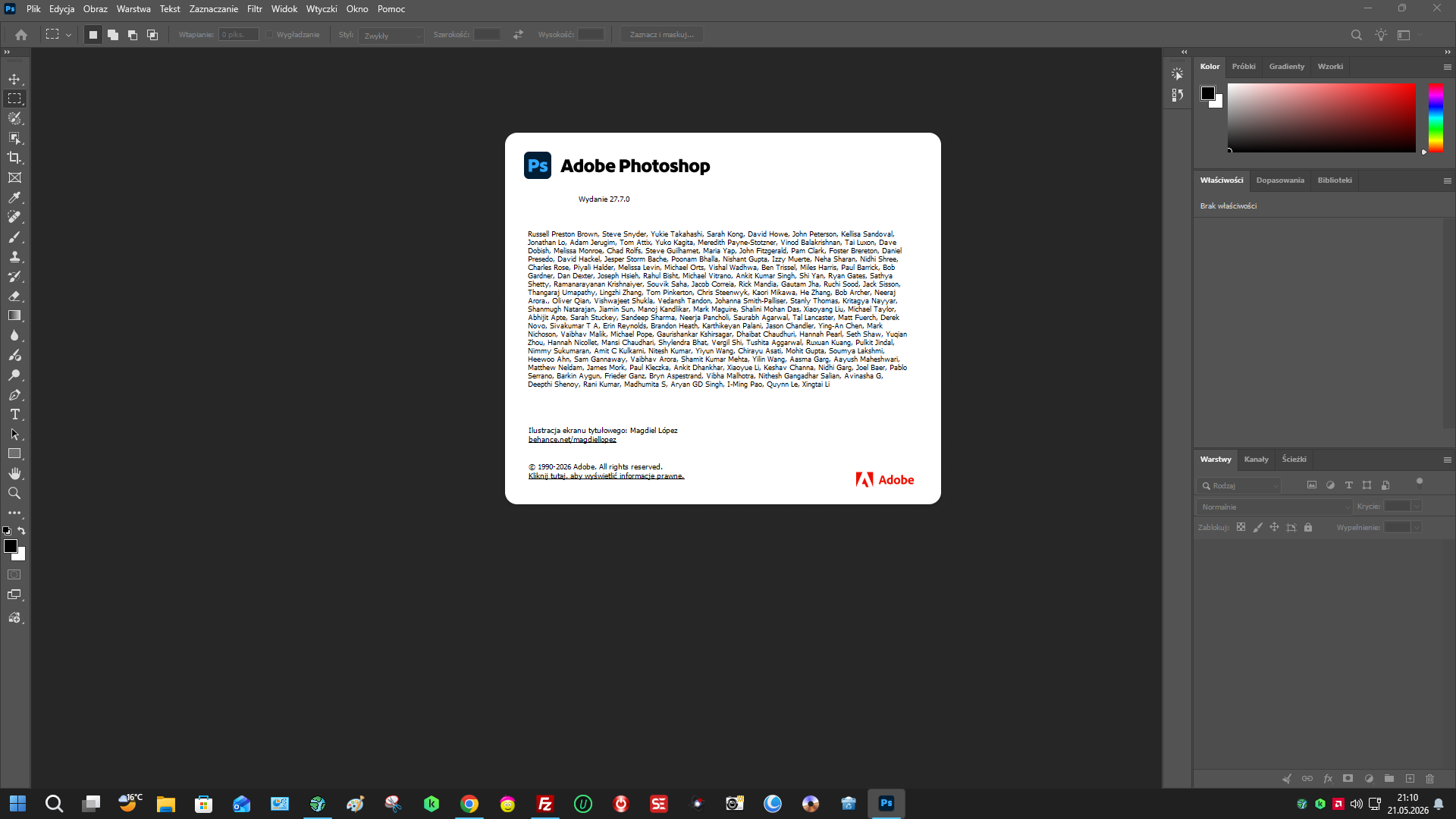Open the Kolor panel options menu

1447,67
